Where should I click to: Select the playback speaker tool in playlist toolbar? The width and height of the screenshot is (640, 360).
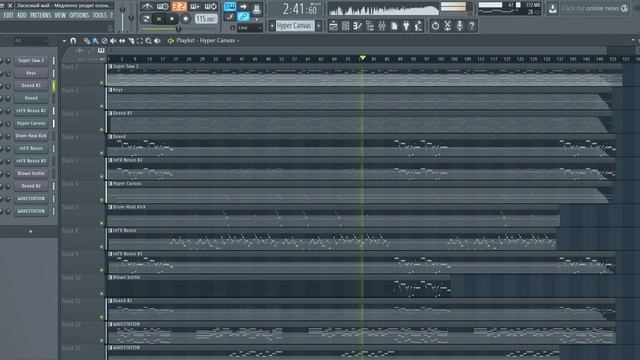click(157, 41)
